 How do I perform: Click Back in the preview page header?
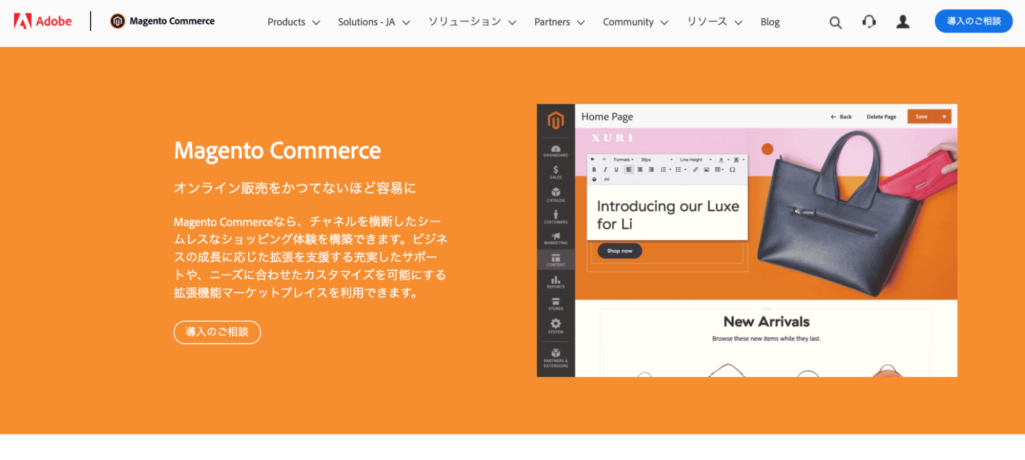[x=841, y=116]
